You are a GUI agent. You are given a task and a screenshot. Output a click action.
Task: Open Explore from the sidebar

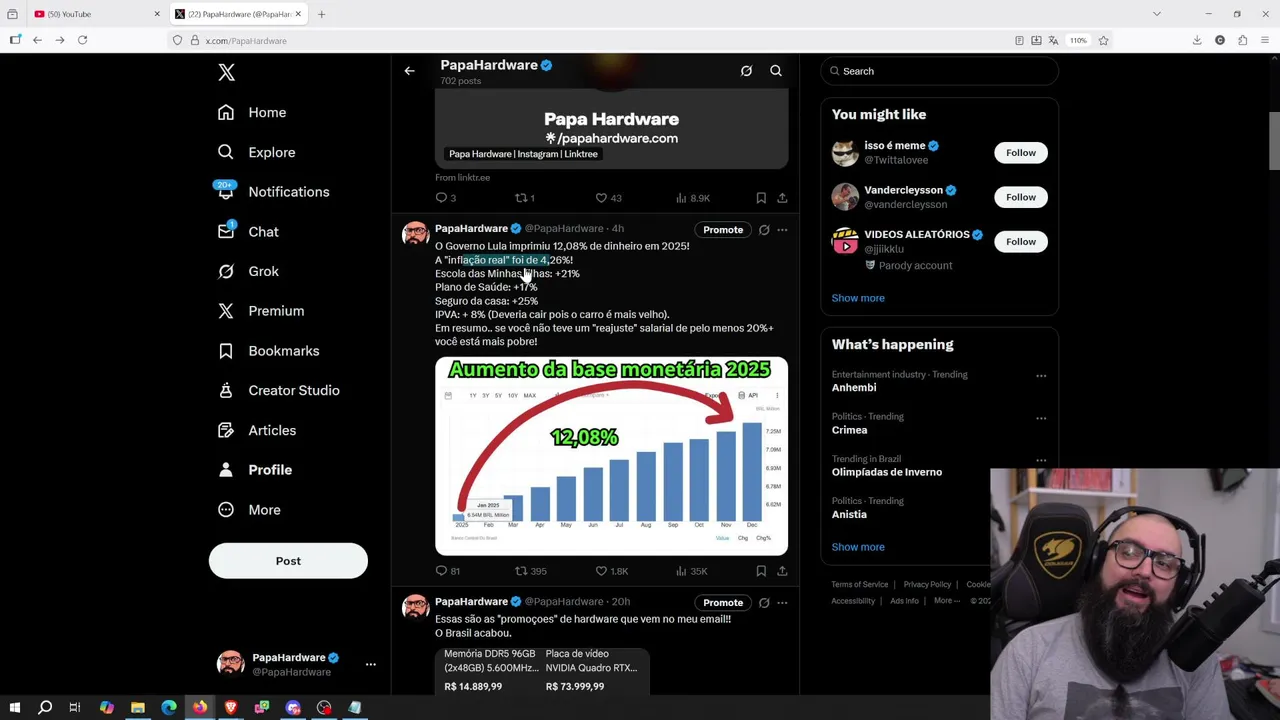pyautogui.click(x=257, y=152)
